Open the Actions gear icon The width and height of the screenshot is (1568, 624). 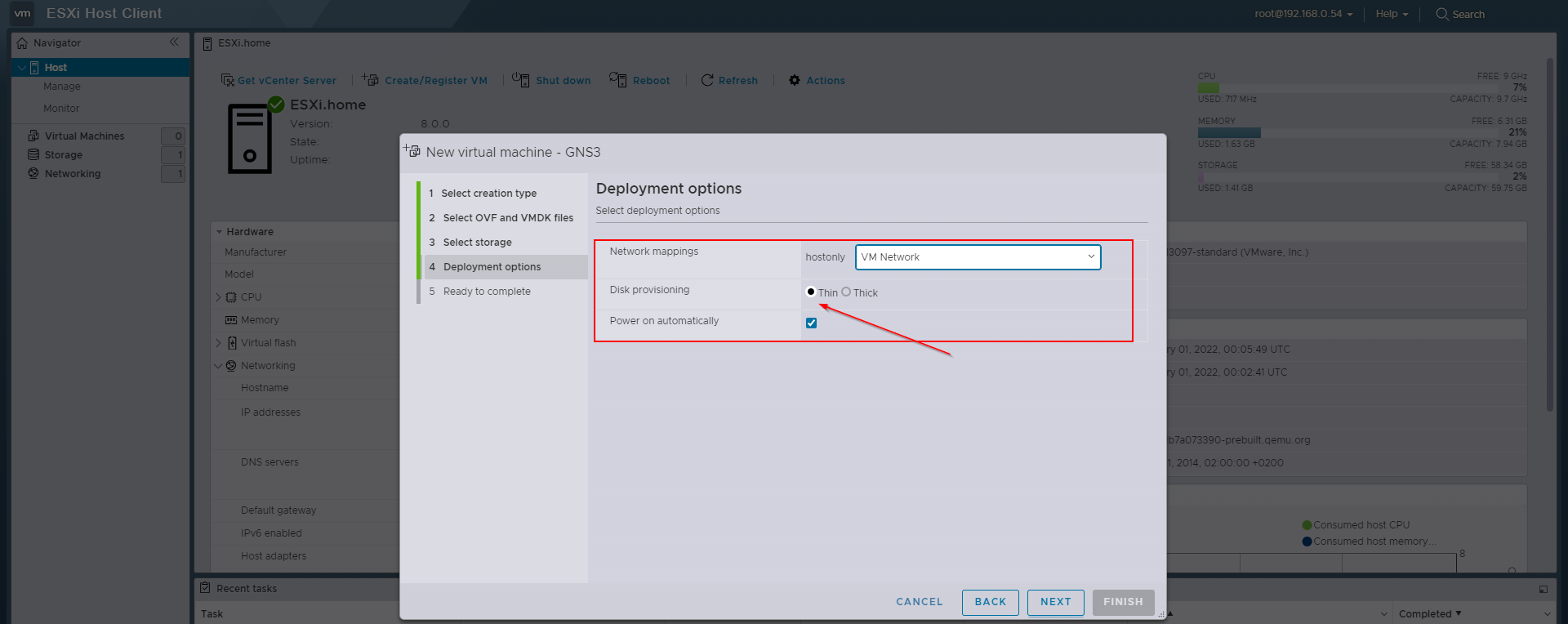[x=795, y=80]
